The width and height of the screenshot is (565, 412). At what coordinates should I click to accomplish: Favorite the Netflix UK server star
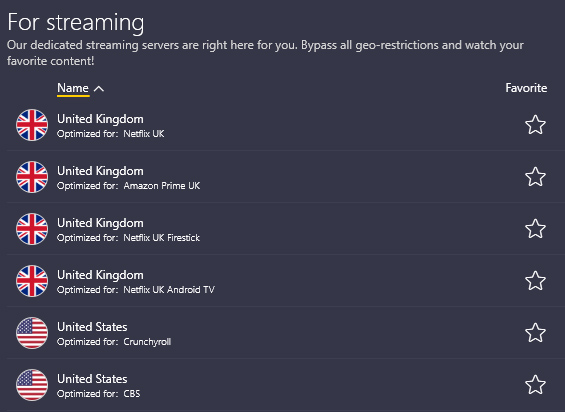pos(535,125)
